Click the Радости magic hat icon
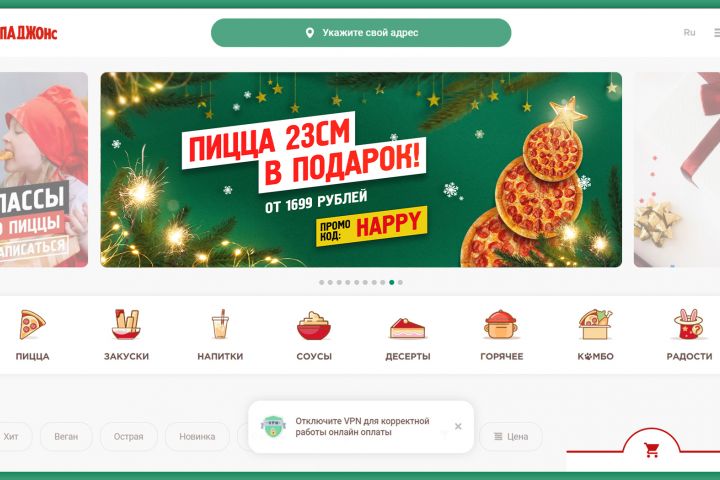This screenshot has width=720, height=480. (689, 324)
